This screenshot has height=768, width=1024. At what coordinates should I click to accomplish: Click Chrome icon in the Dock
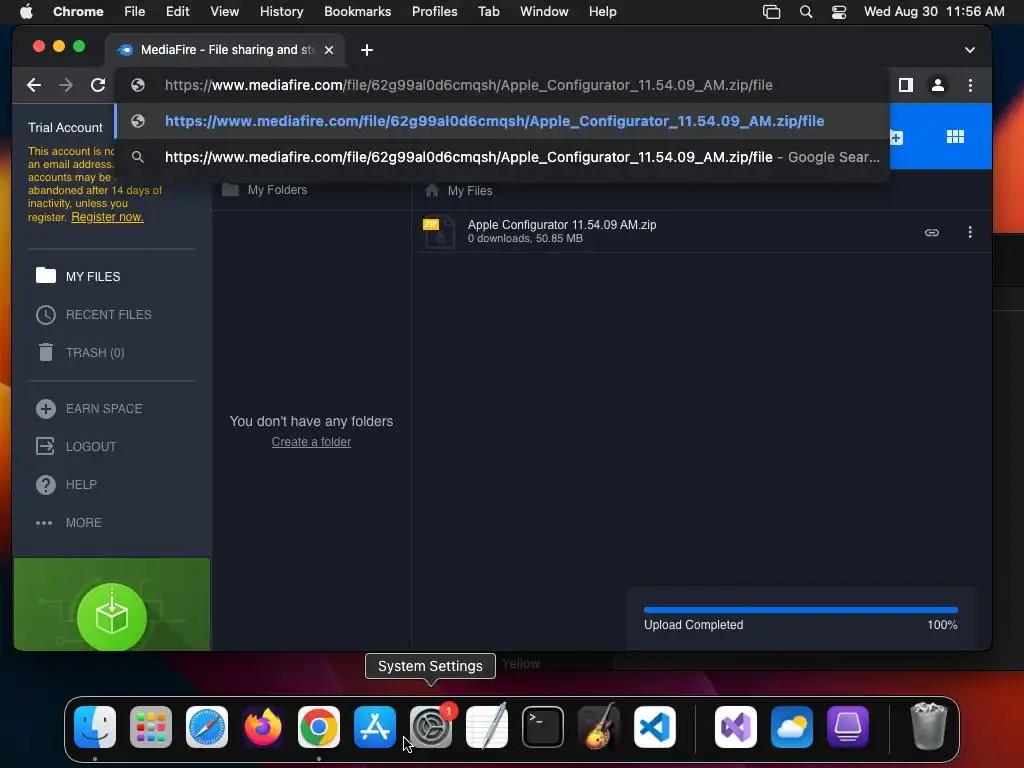(319, 727)
